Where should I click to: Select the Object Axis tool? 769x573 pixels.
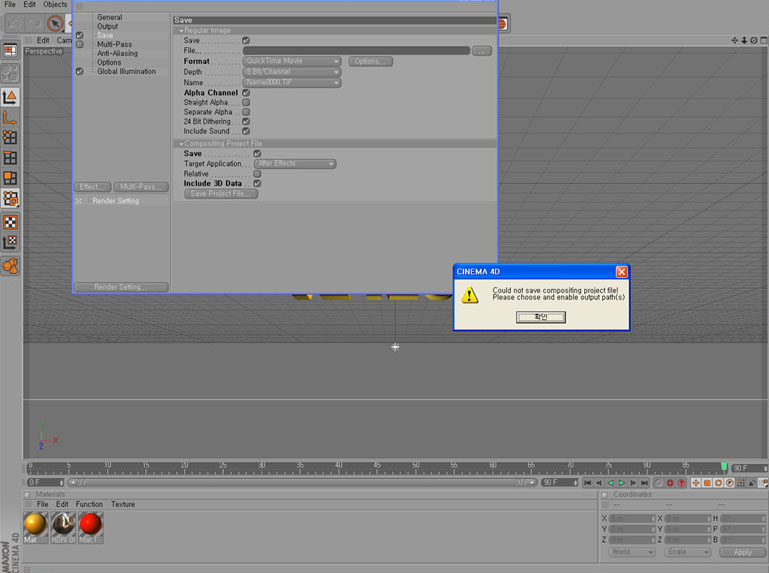tap(10, 117)
